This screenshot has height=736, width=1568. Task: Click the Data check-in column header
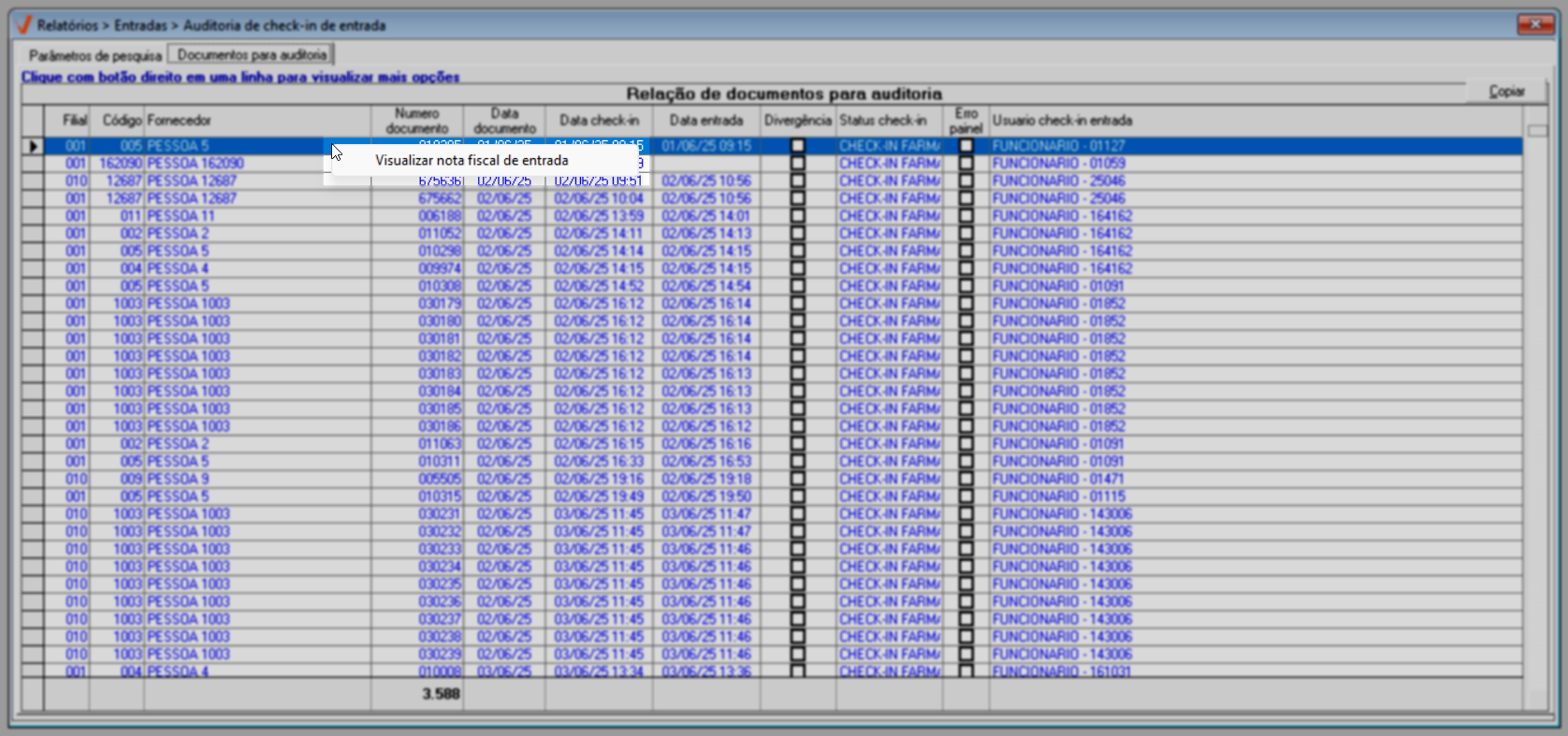coord(599,121)
